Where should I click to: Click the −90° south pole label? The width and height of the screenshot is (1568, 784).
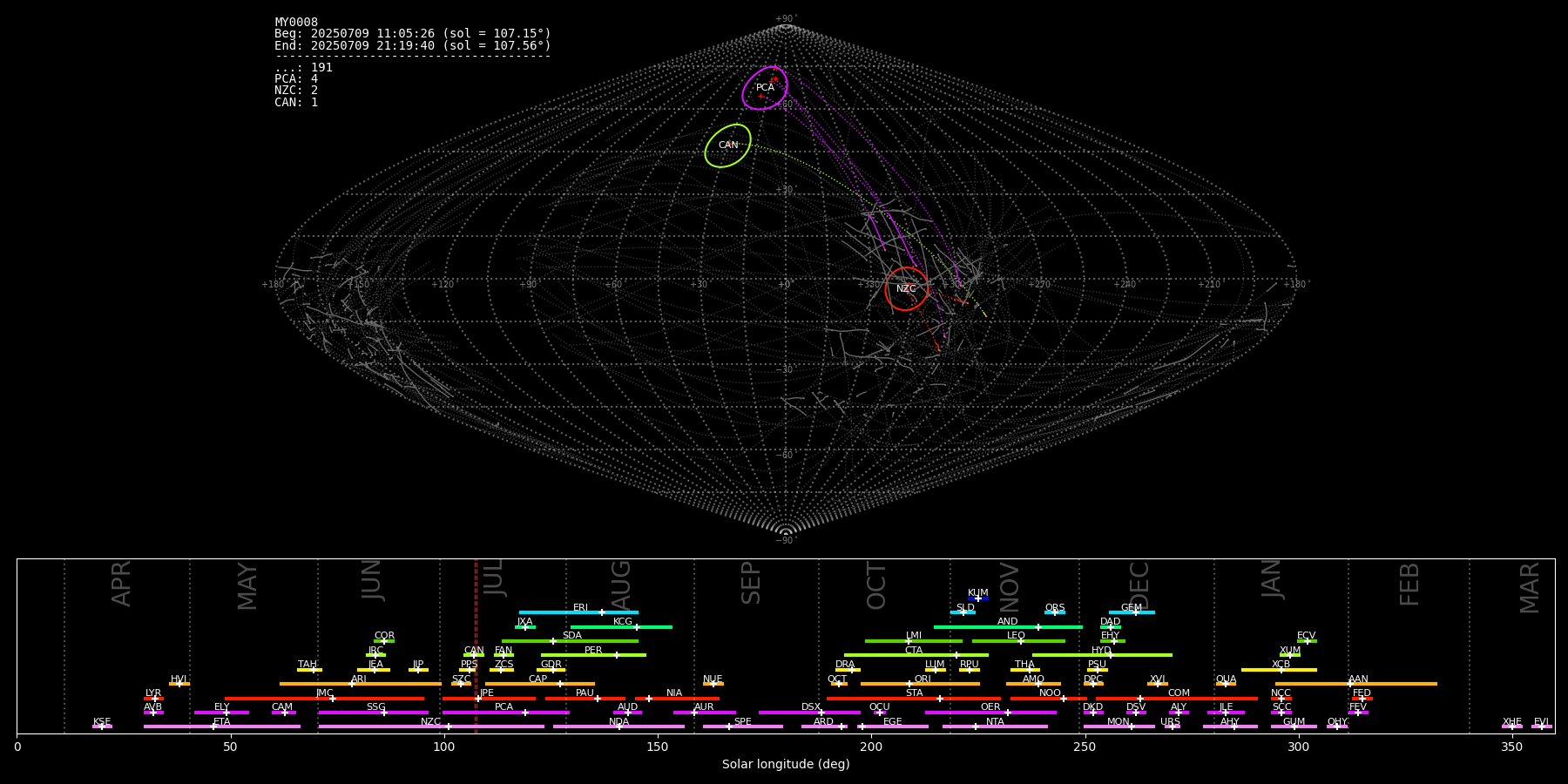pyautogui.click(x=786, y=541)
